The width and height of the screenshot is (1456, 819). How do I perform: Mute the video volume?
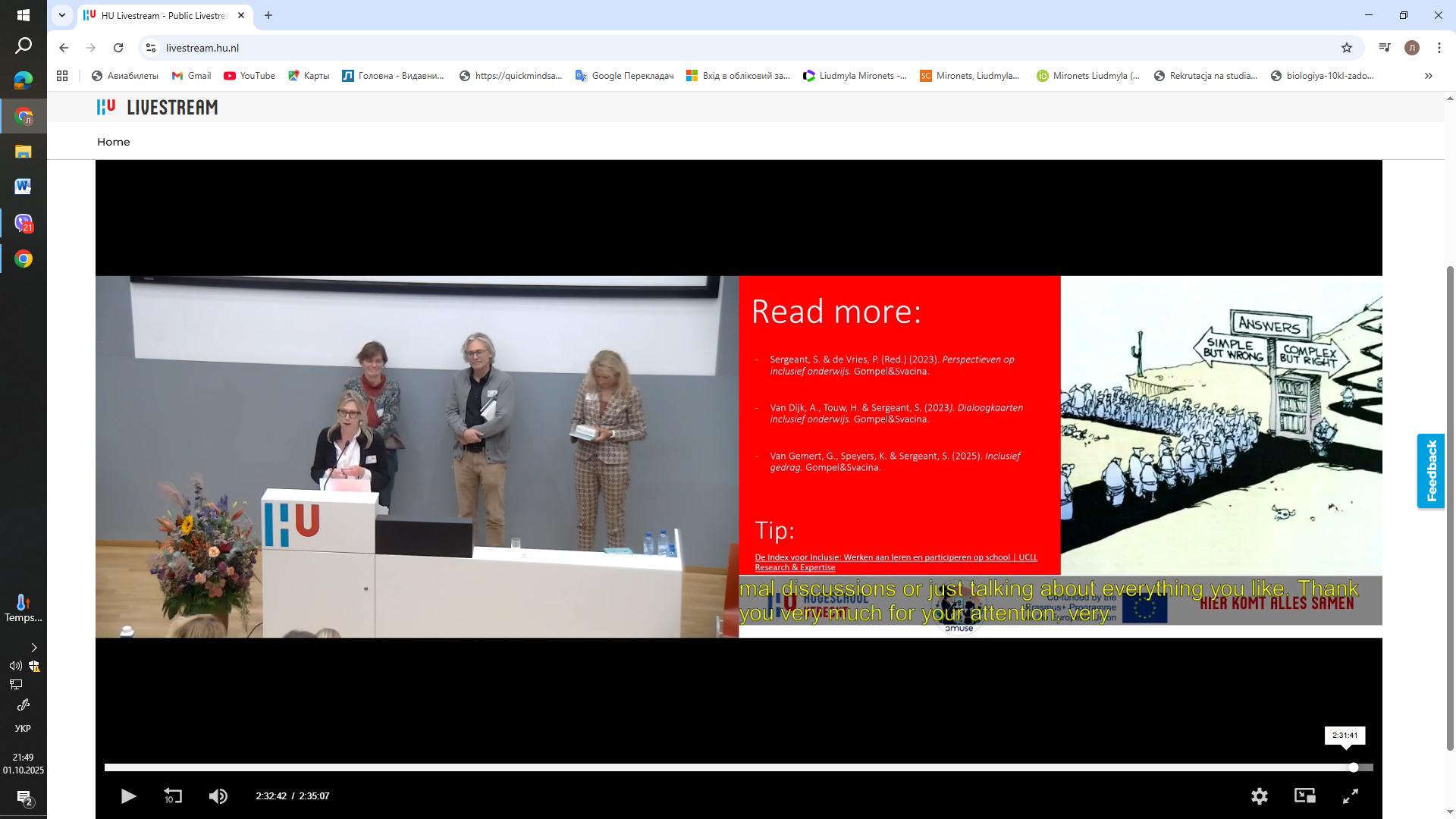point(218,796)
